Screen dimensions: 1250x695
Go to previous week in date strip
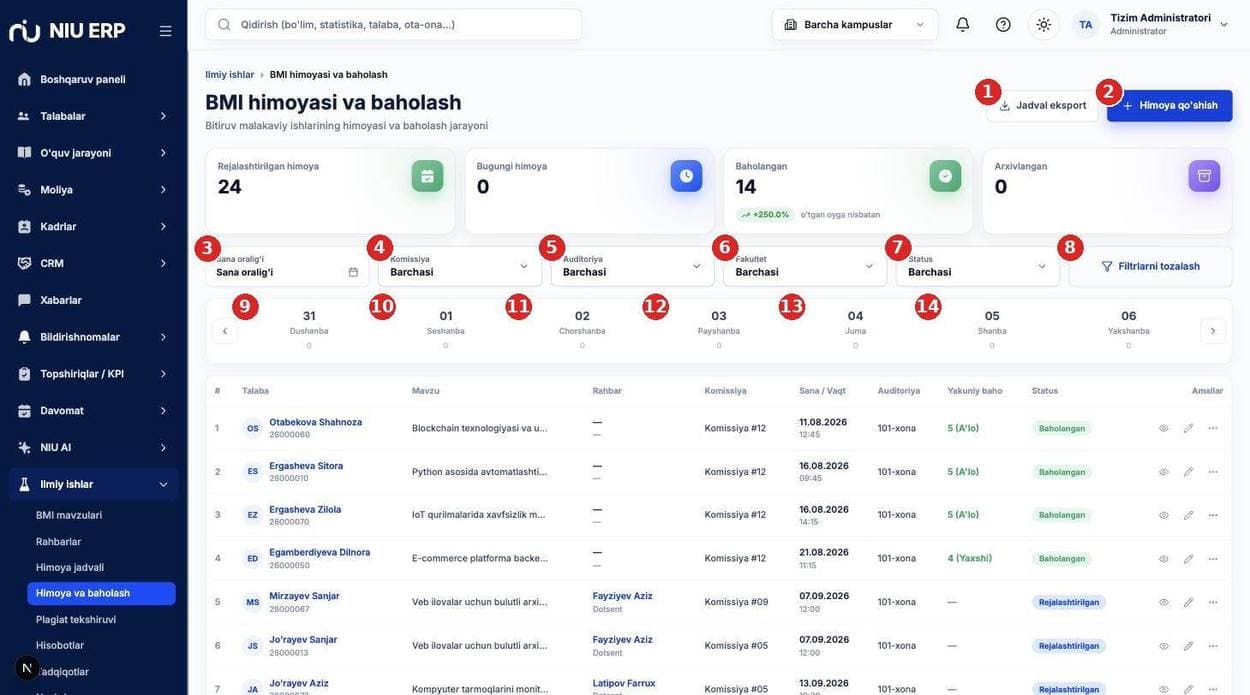point(225,331)
